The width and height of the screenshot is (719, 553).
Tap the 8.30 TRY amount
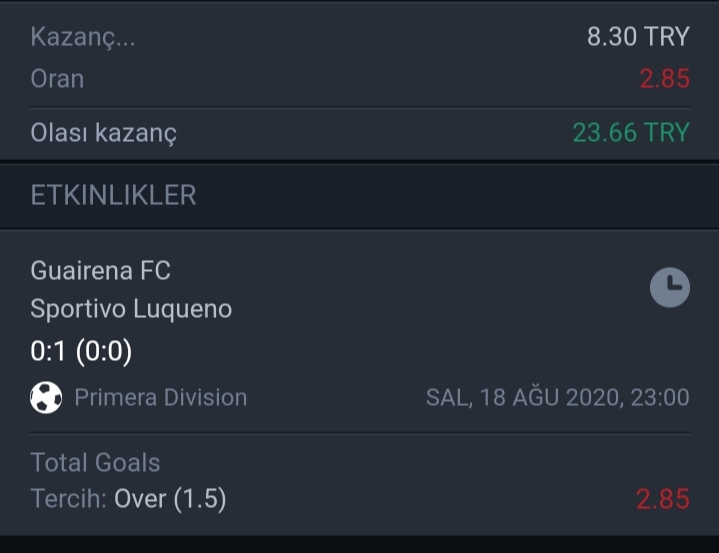pyautogui.click(x=638, y=37)
